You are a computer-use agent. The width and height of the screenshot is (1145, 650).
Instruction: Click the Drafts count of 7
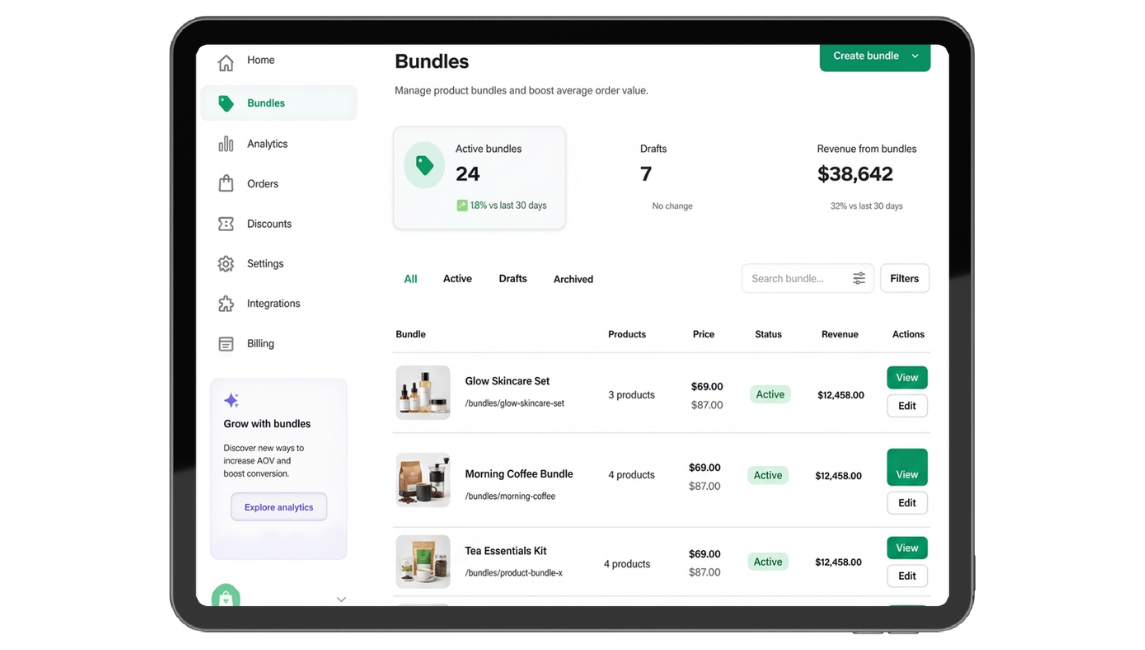(x=646, y=174)
